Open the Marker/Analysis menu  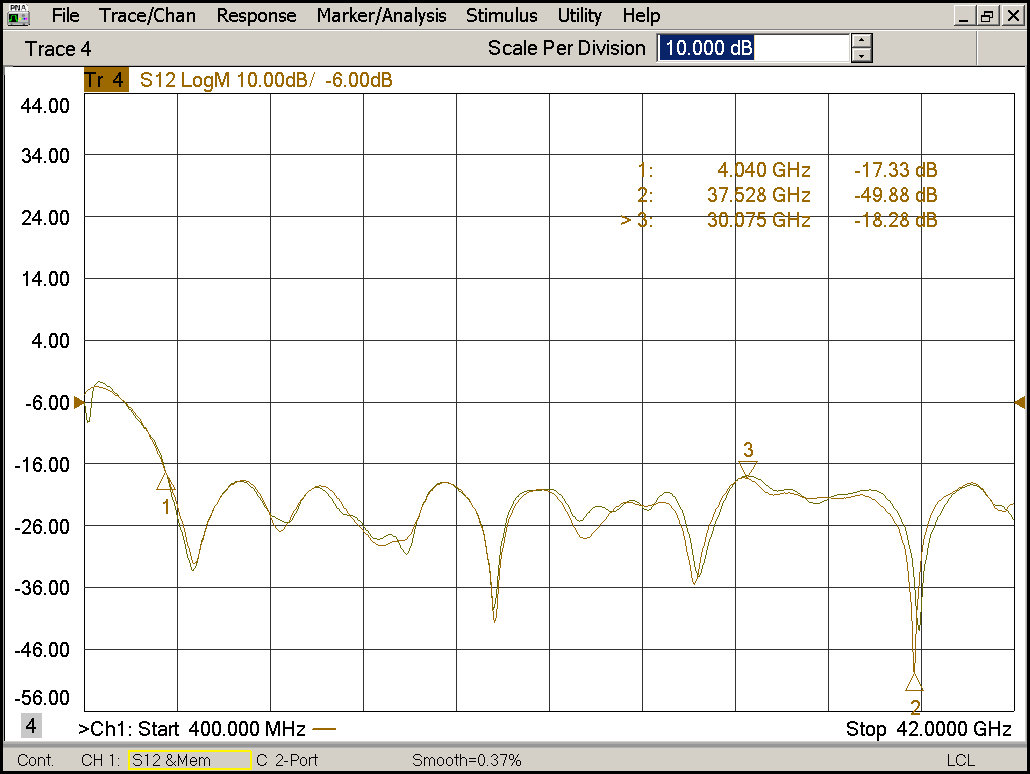(x=381, y=15)
